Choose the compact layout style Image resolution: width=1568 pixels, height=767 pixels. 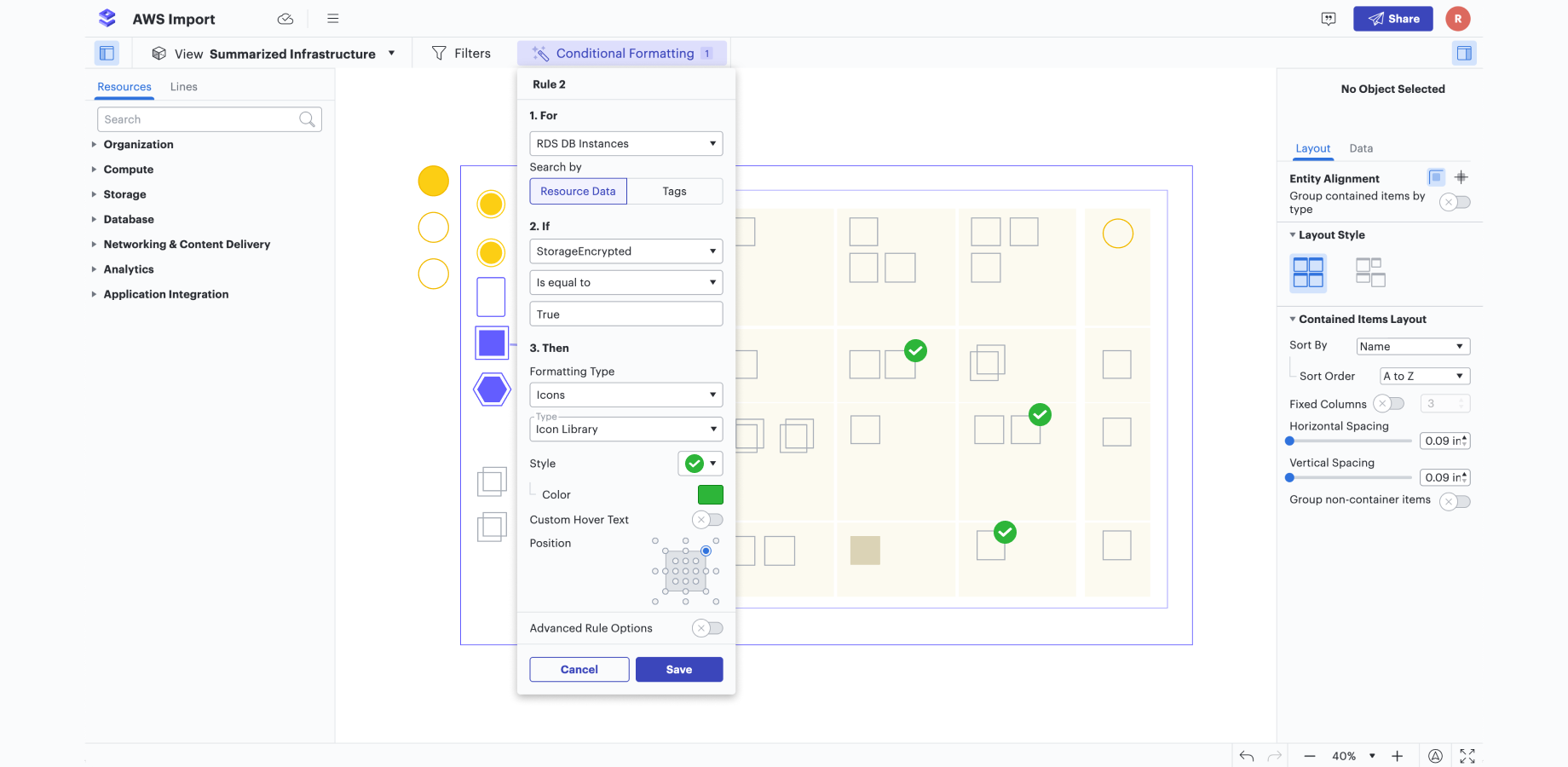pos(1370,273)
